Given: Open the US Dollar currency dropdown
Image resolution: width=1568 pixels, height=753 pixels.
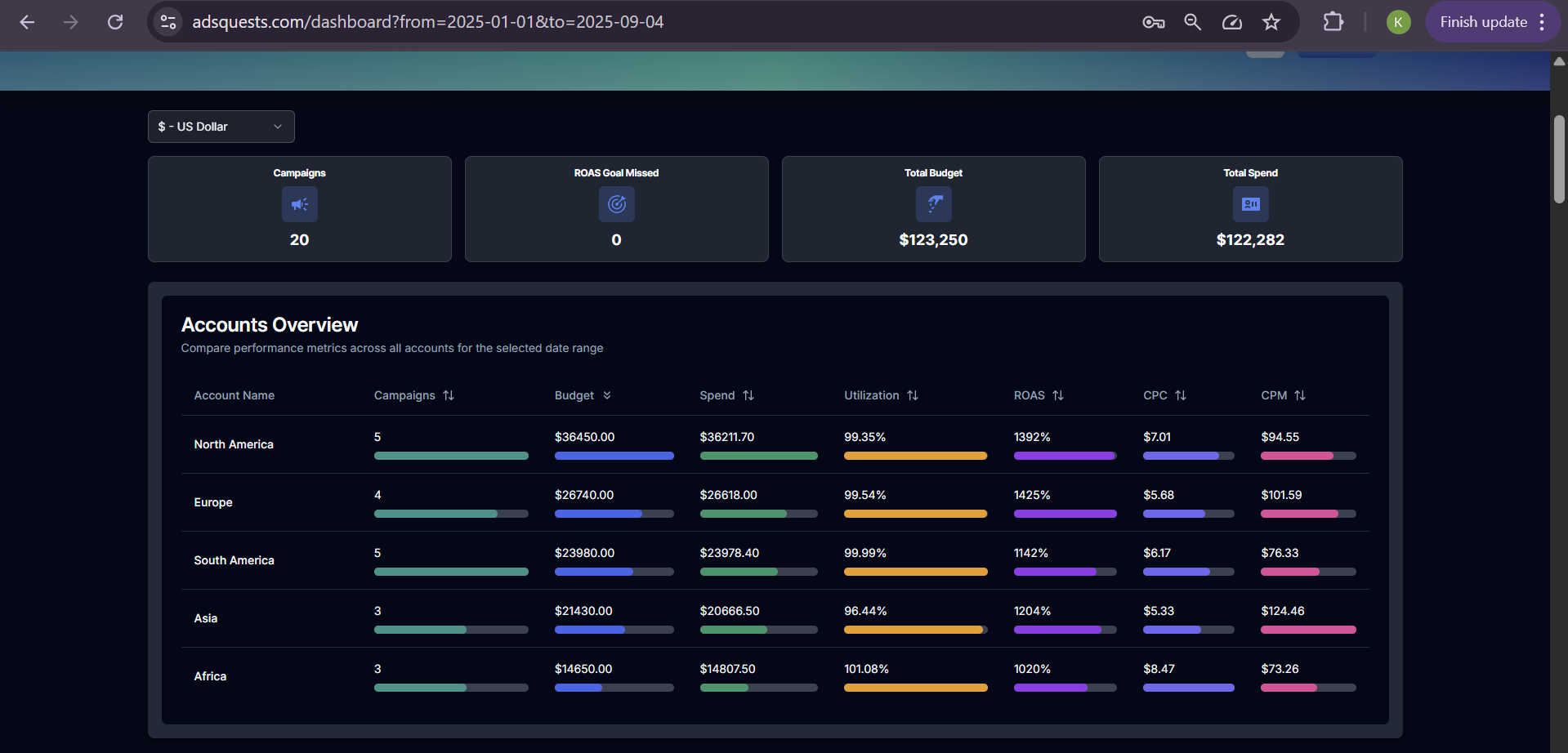Looking at the screenshot, I should (221, 127).
